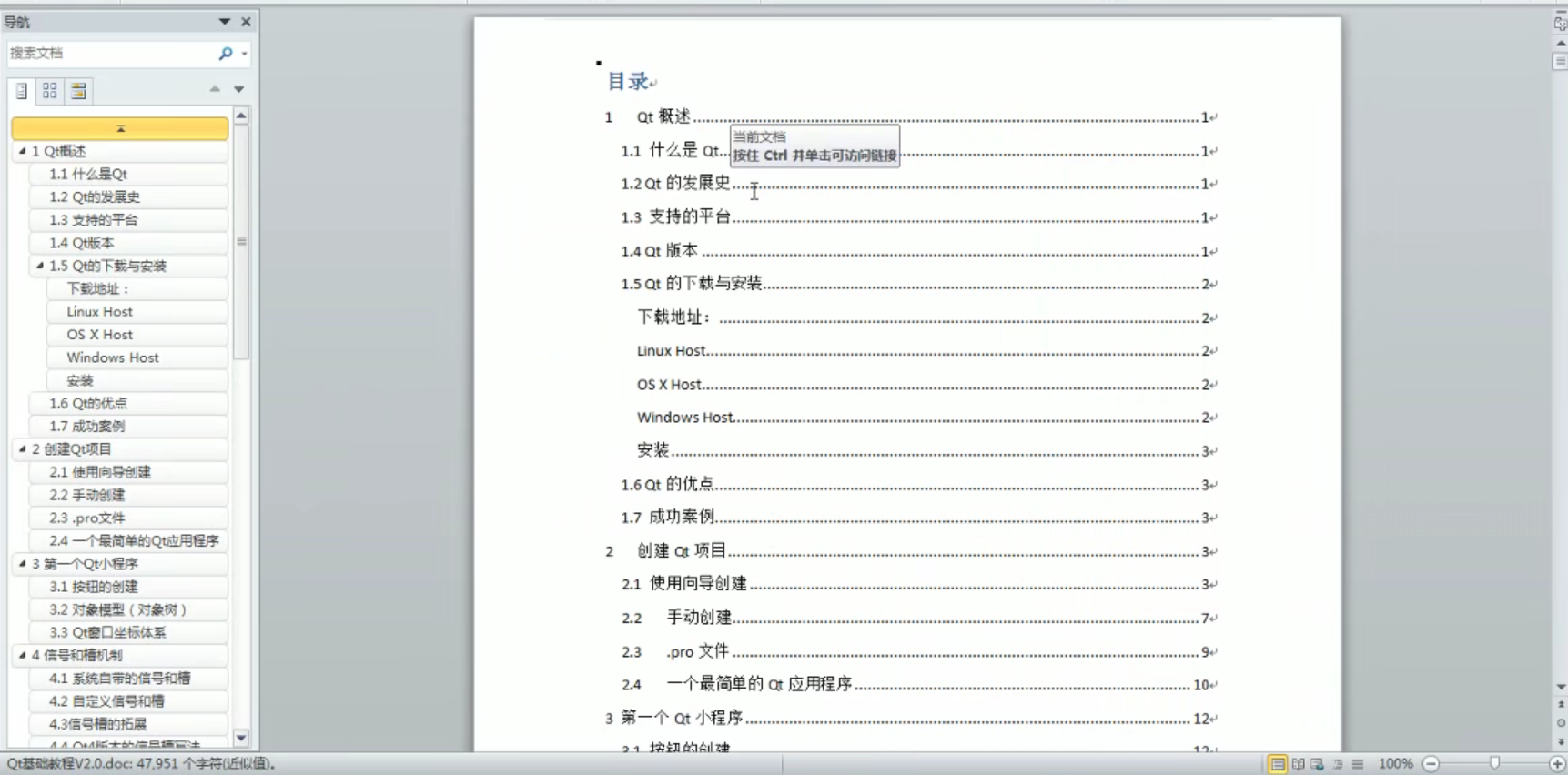Screen dimensions: 1568x775
Task: Select "1.4 Qt版本" in navigation tree
Action: click(127, 243)
